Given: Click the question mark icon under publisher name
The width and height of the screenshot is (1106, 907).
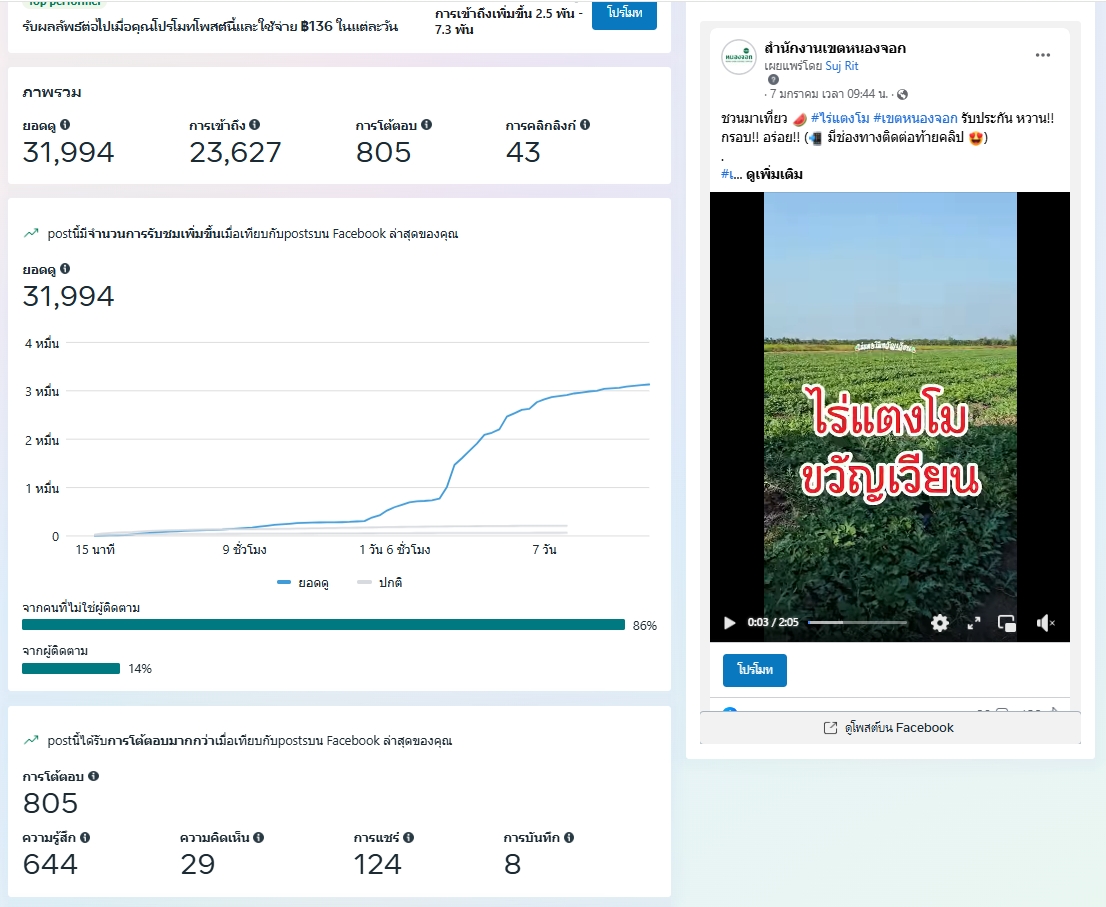Looking at the screenshot, I should tap(773, 80).
